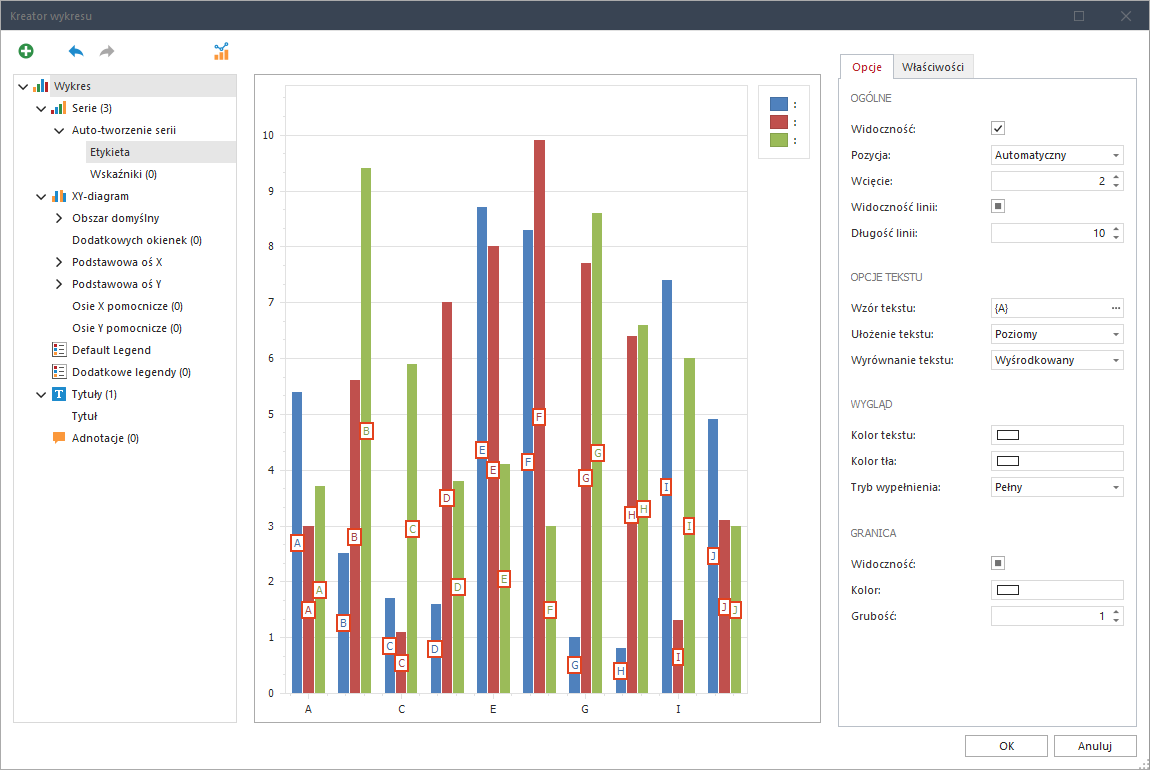This screenshot has height=770, width=1150.
Task: Open the Wyrównanie tekstu dropdown
Action: pyautogui.click(x=1057, y=360)
